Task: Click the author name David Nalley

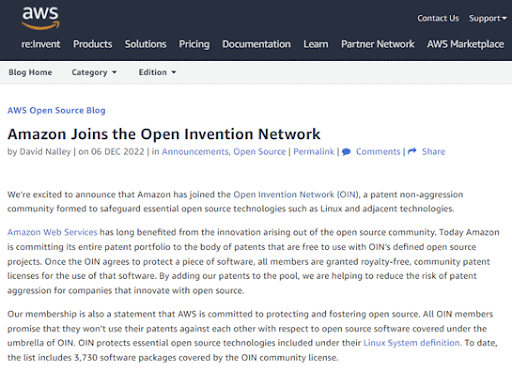Action: coord(45,152)
